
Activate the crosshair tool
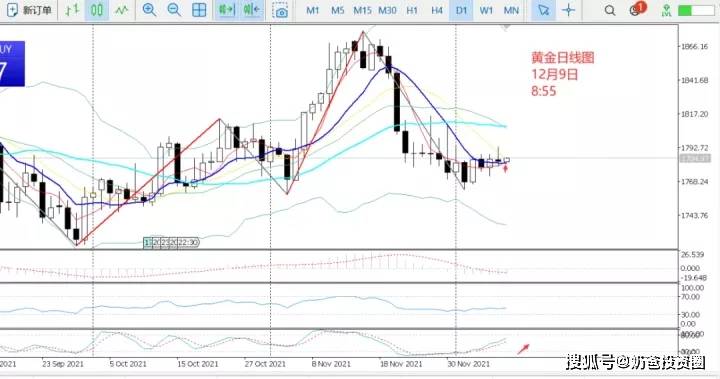coord(568,10)
